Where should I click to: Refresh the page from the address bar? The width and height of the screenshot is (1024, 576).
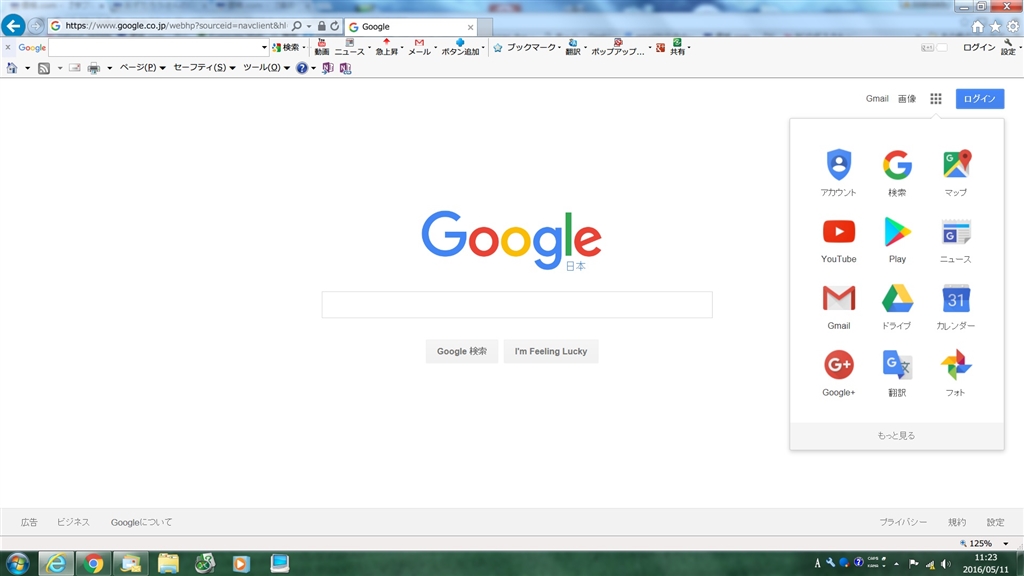(x=334, y=26)
